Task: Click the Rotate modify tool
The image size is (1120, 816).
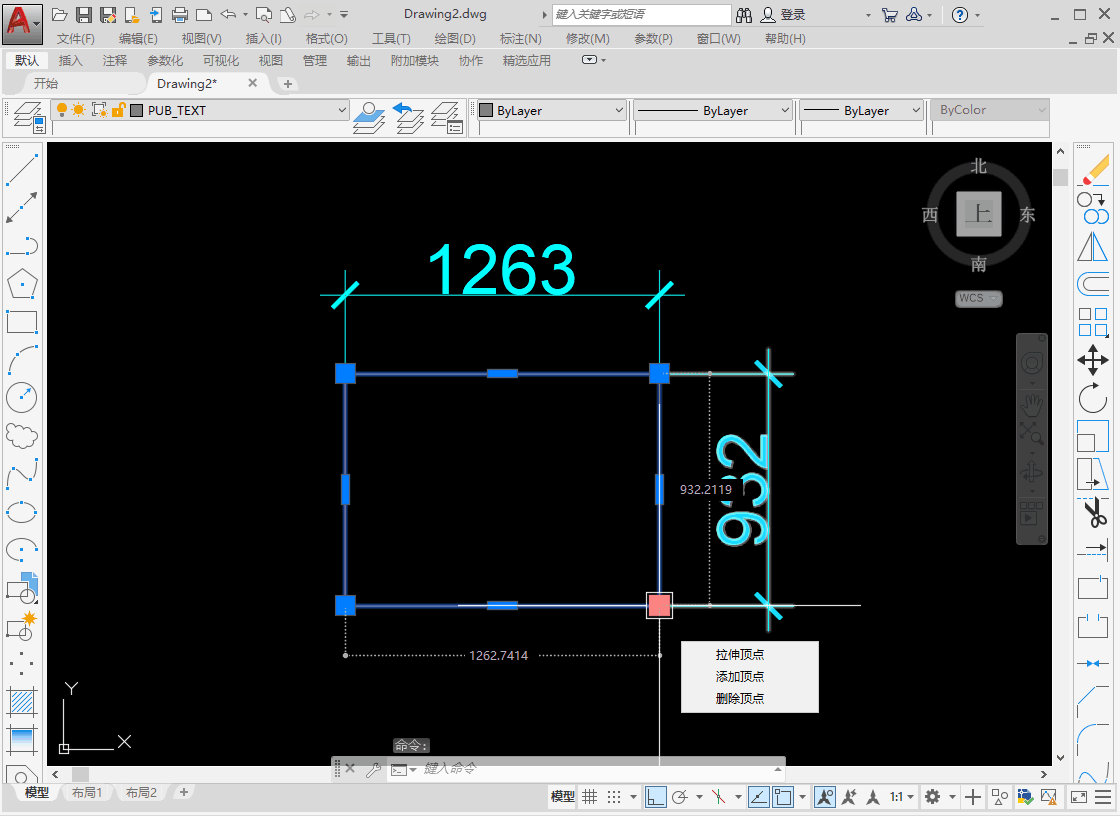Action: coord(1093,398)
